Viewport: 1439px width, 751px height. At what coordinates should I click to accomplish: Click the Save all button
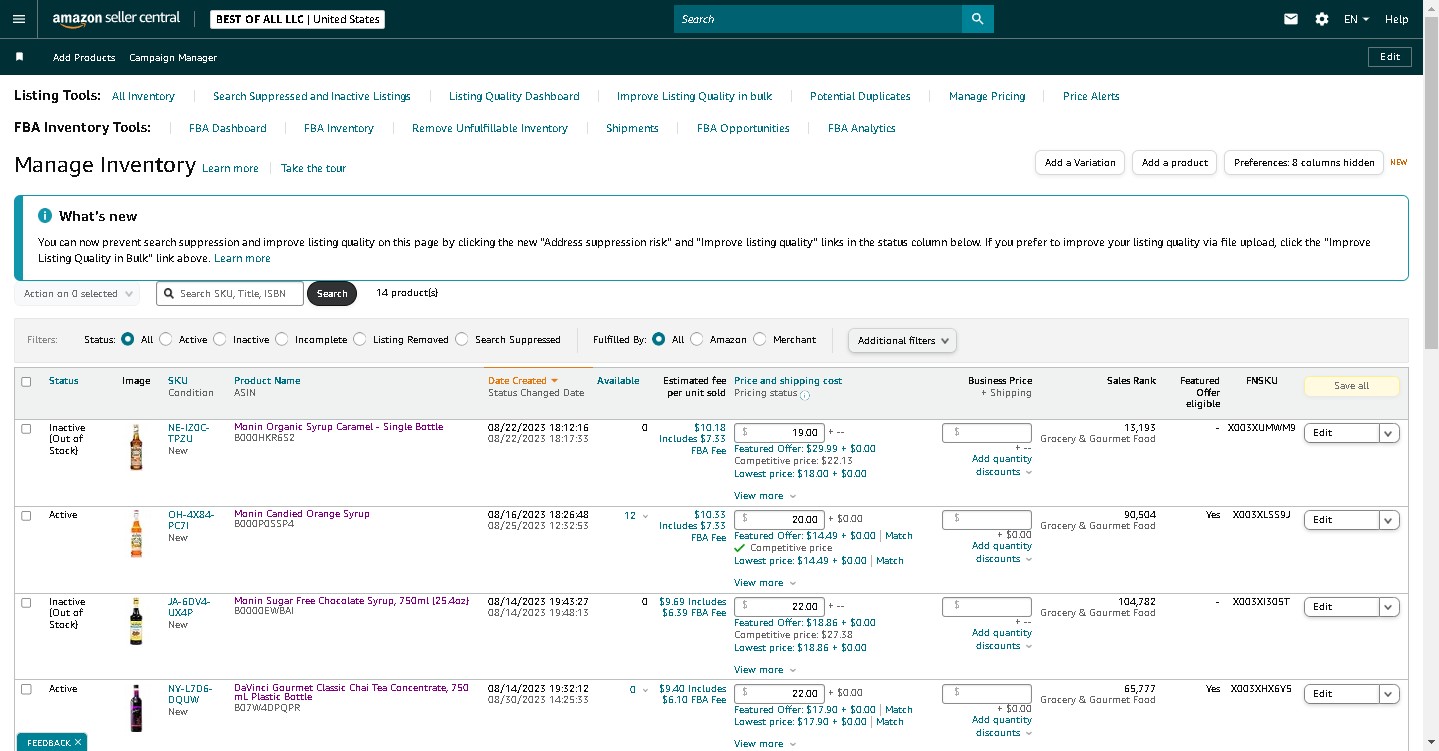pos(1351,386)
